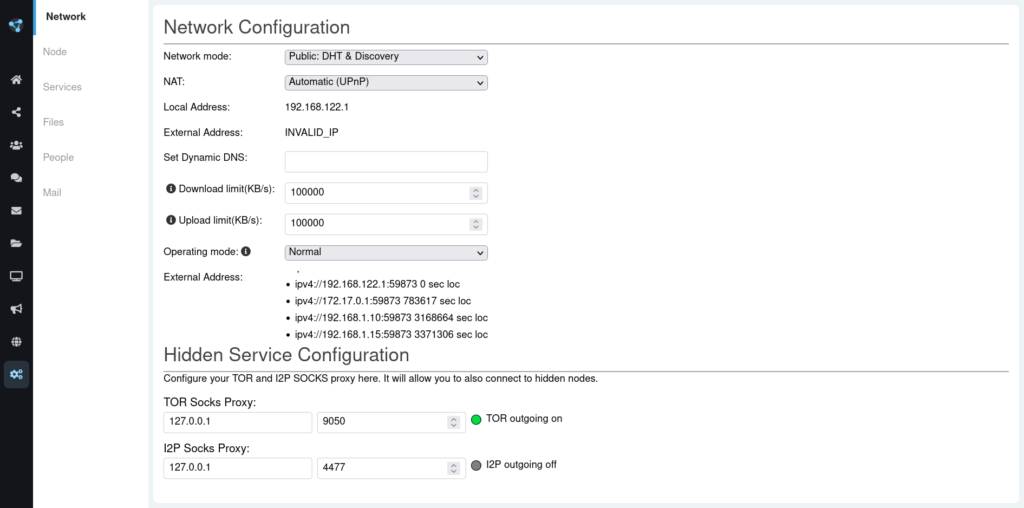Click the I2P outgoing off status text

click(x=522, y=464)
